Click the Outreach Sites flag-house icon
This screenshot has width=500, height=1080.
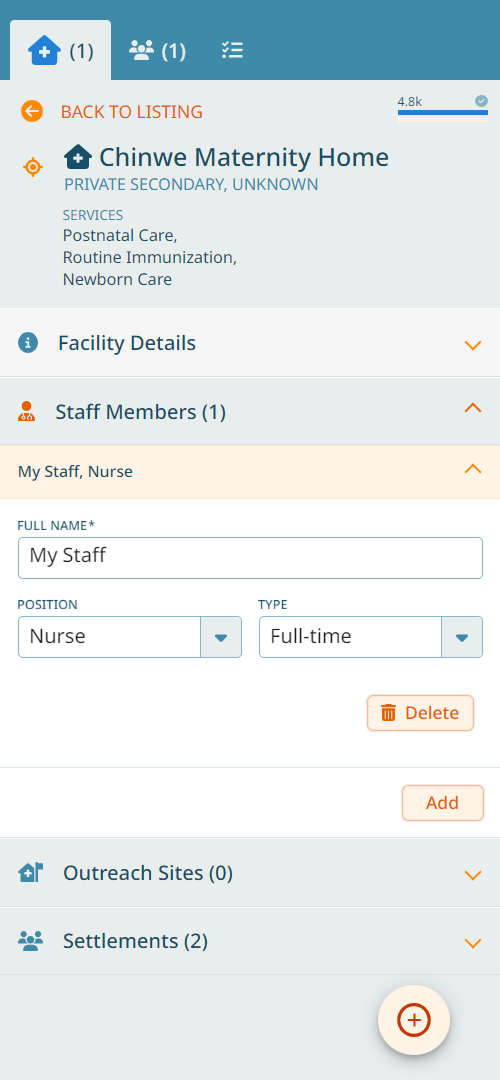(x=30, y=872)
